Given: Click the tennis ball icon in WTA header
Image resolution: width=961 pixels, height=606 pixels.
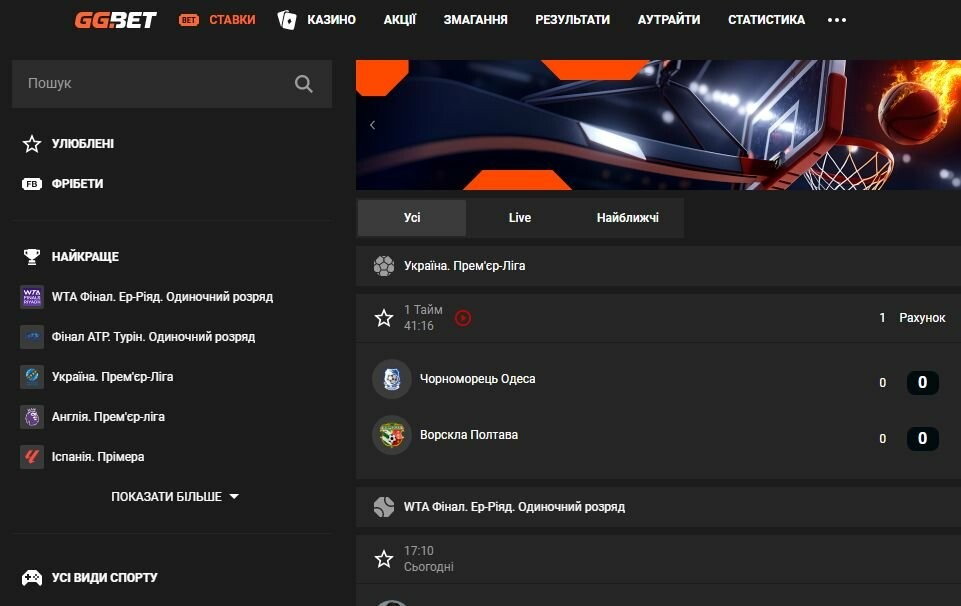Looking at the screenshot, I should click(384, 507).
